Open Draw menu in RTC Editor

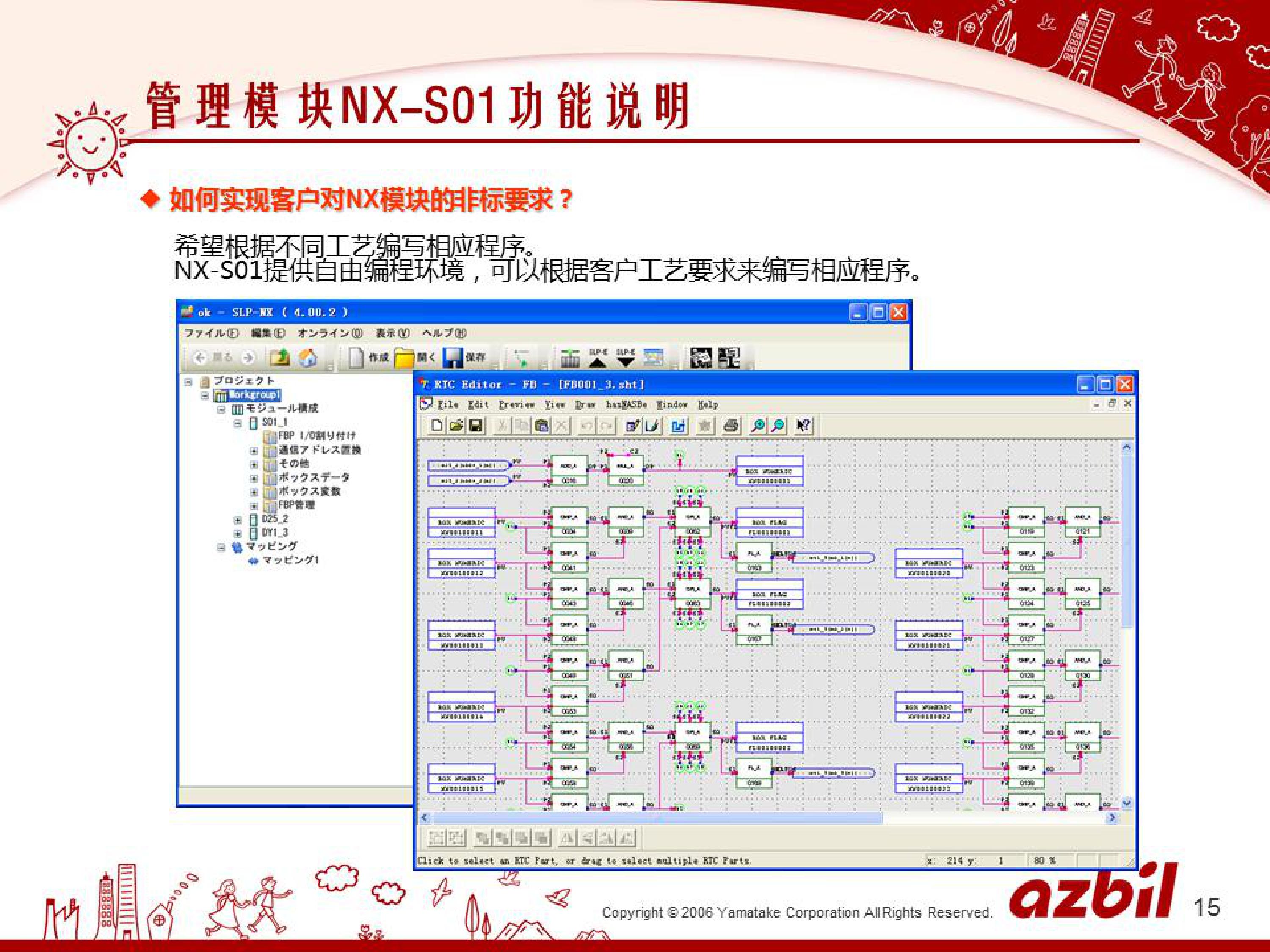point(585,404)
